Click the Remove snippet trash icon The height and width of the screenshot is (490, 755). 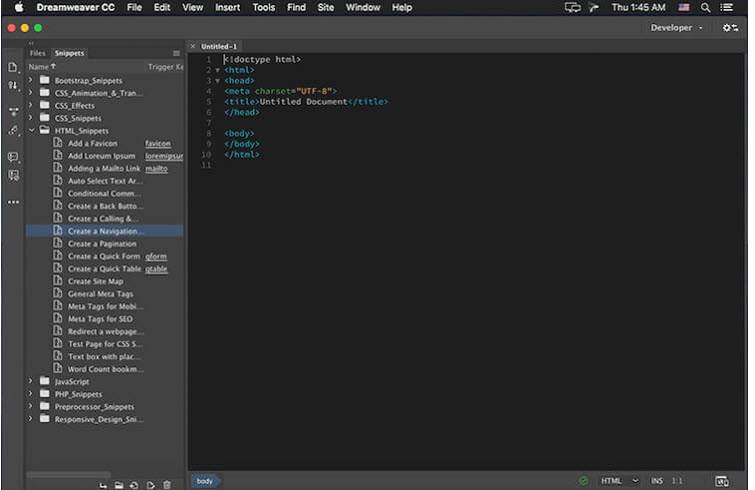coord(167,485)
